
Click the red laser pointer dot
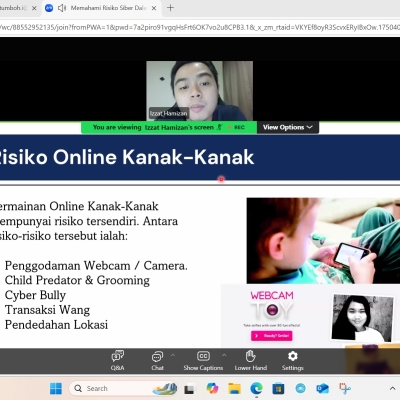tap(221, 179)
